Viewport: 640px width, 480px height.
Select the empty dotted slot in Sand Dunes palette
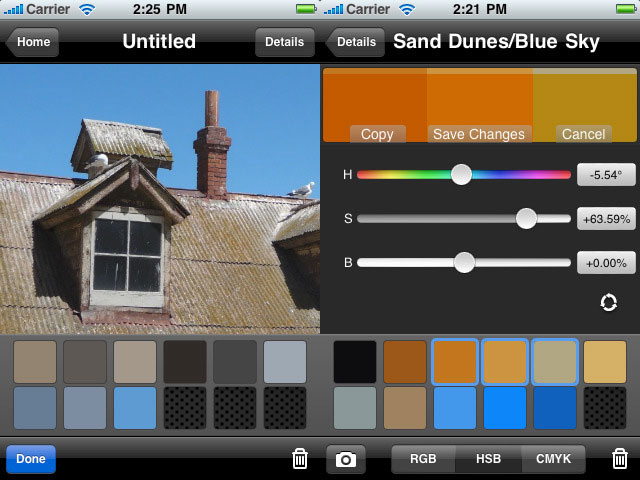pyautogui.click(x=605, y=408)
